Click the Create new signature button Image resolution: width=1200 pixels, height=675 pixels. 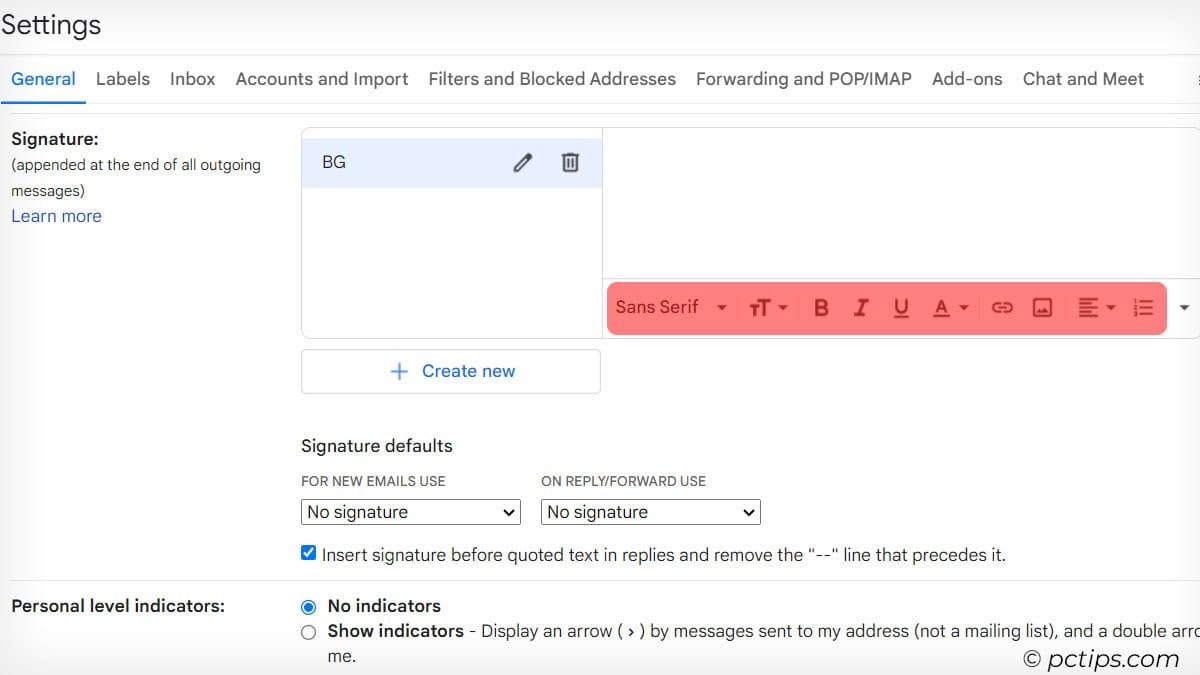pyautogui.click(x=450, y=370)
